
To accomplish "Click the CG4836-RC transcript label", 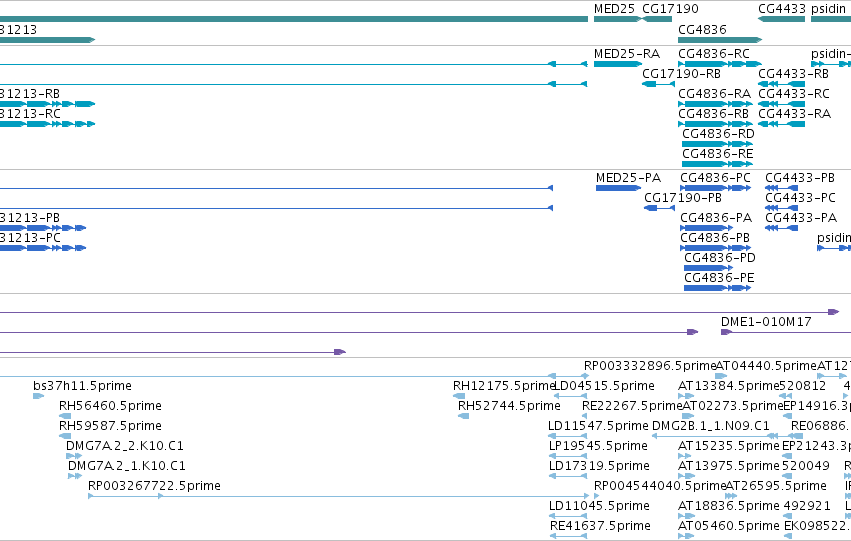I will (x=714, y=54).
